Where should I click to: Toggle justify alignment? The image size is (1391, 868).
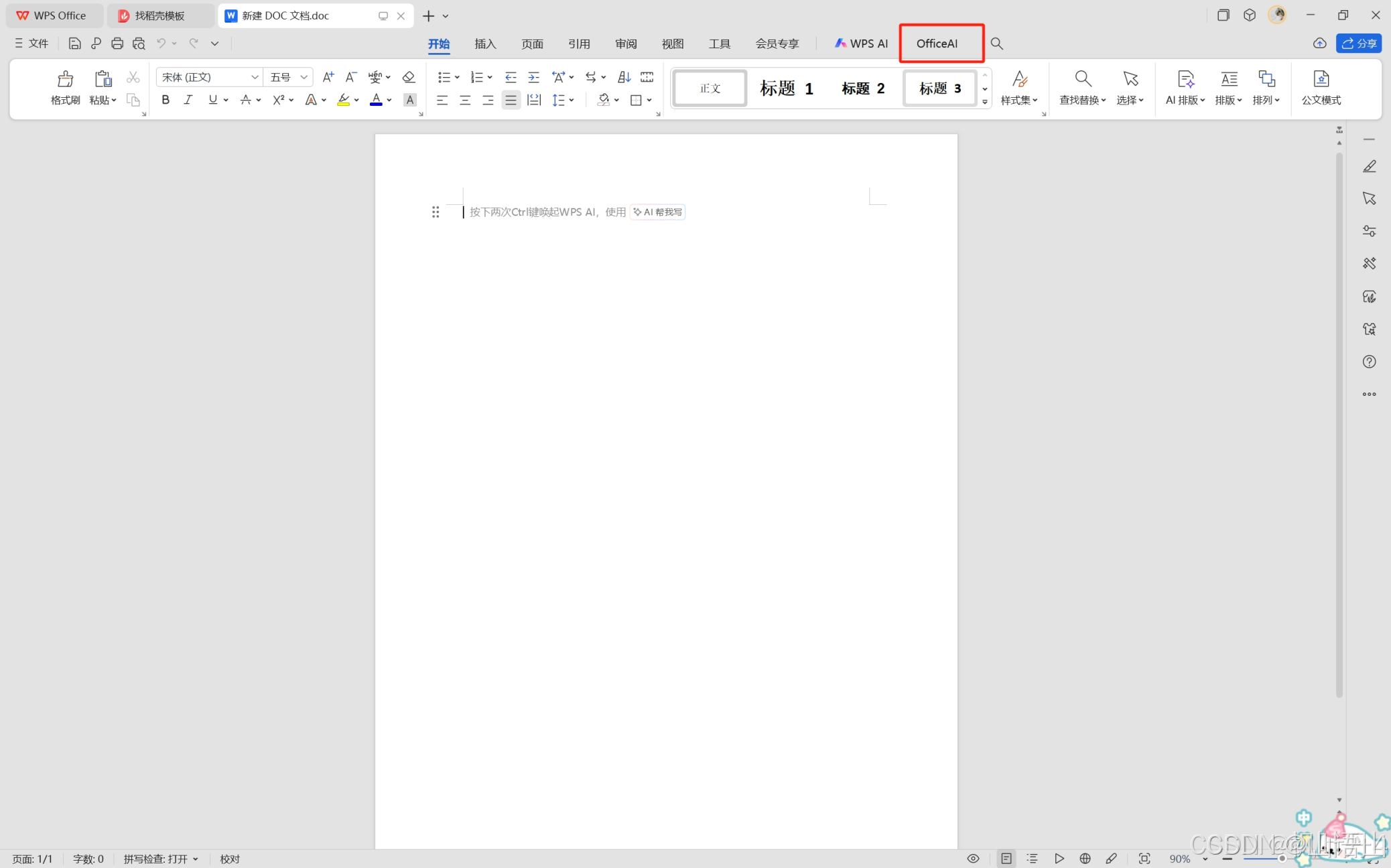tap(511, 100)
